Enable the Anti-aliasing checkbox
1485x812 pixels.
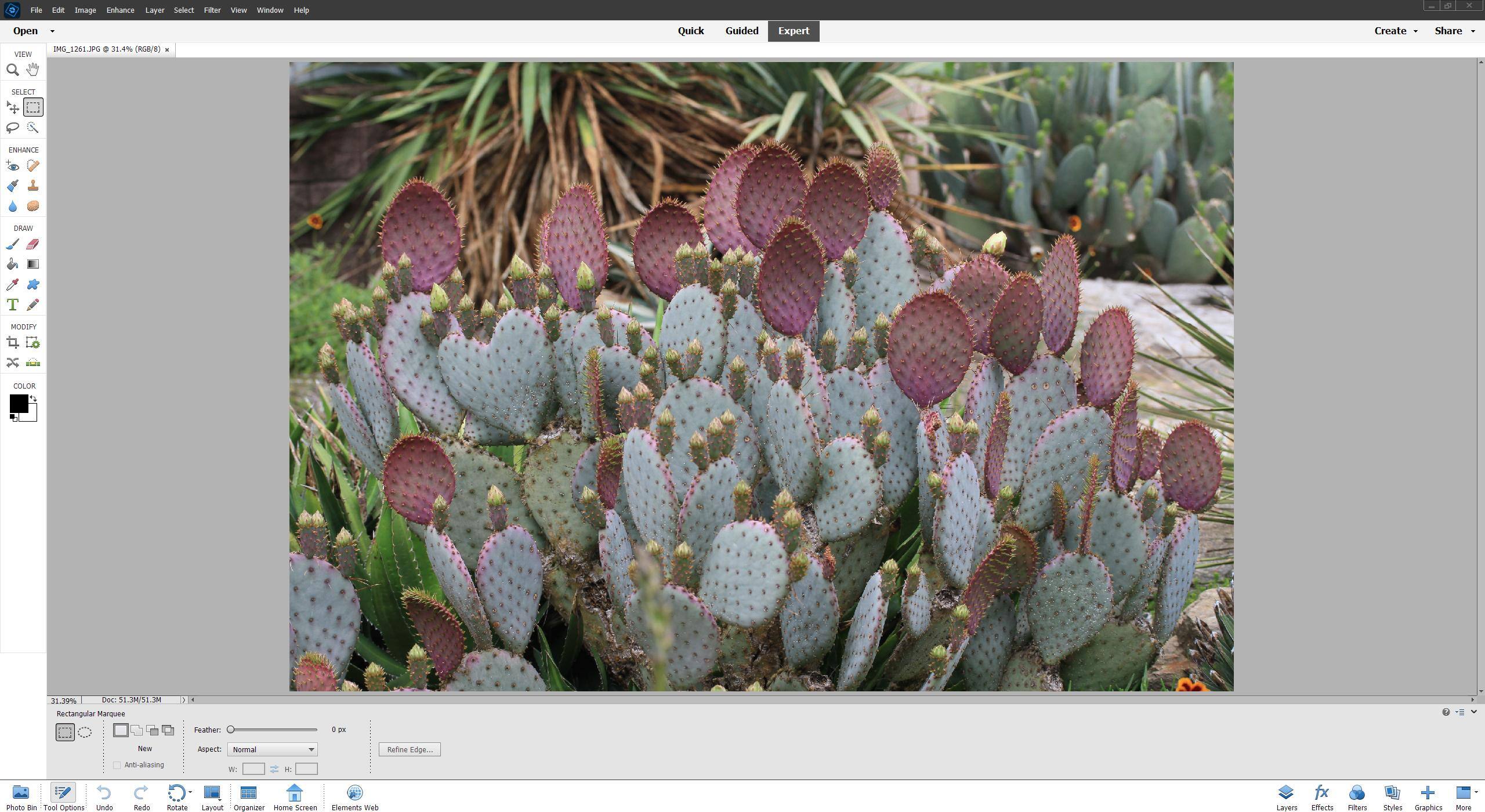(x=117, y=764)
